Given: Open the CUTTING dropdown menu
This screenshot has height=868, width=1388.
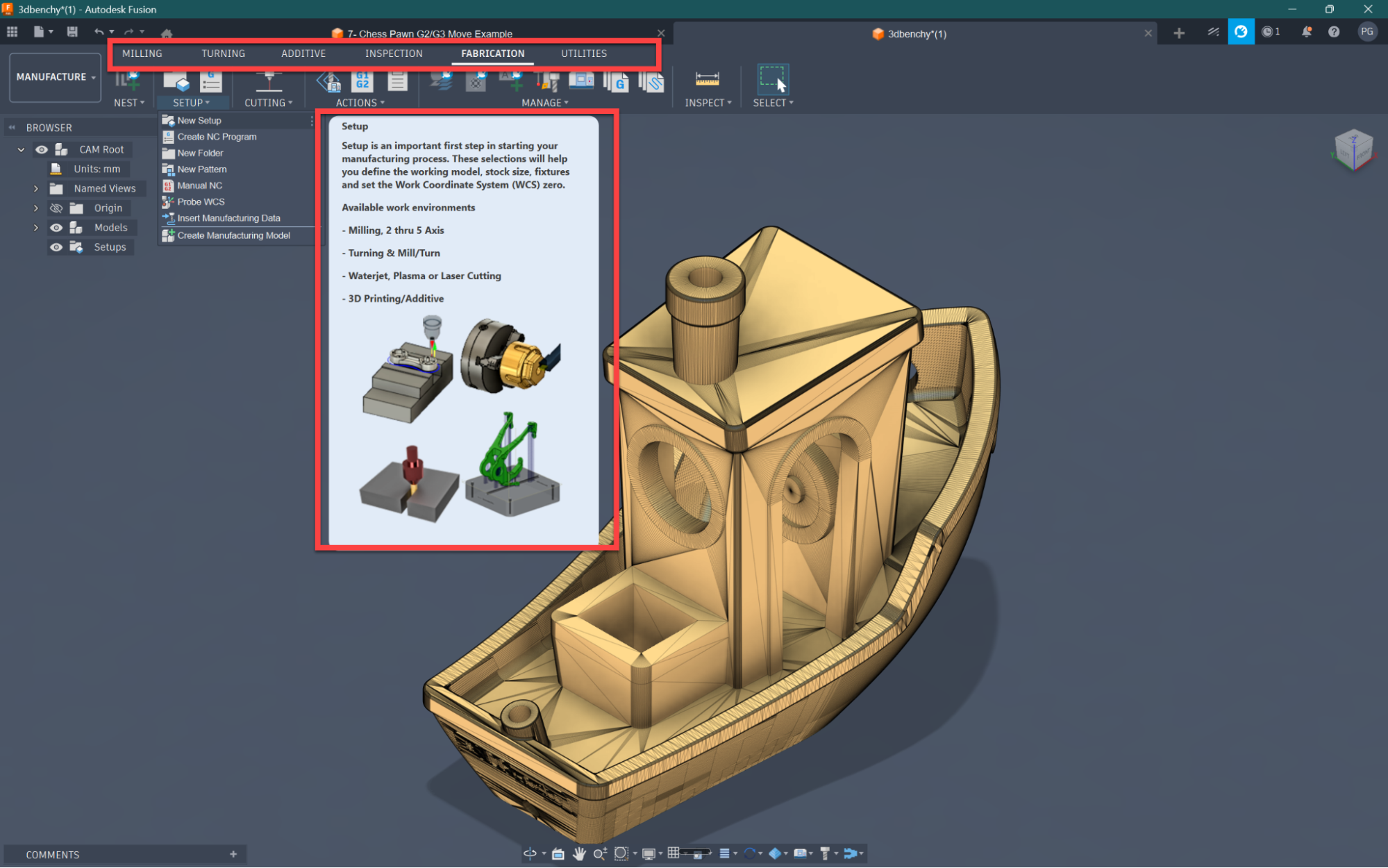Looking at the screenshot, I should (269, 103).
